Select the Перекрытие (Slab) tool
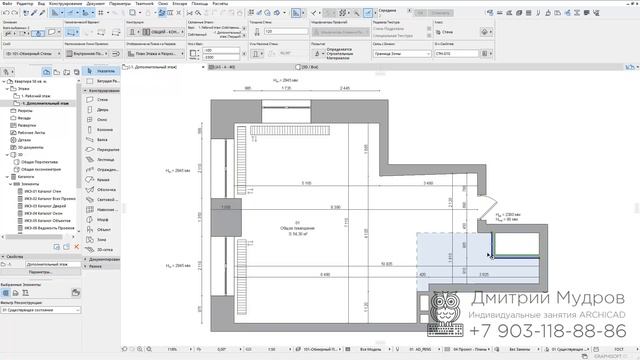The height and width of the screenshot is (360, 640). click(101, 149)
